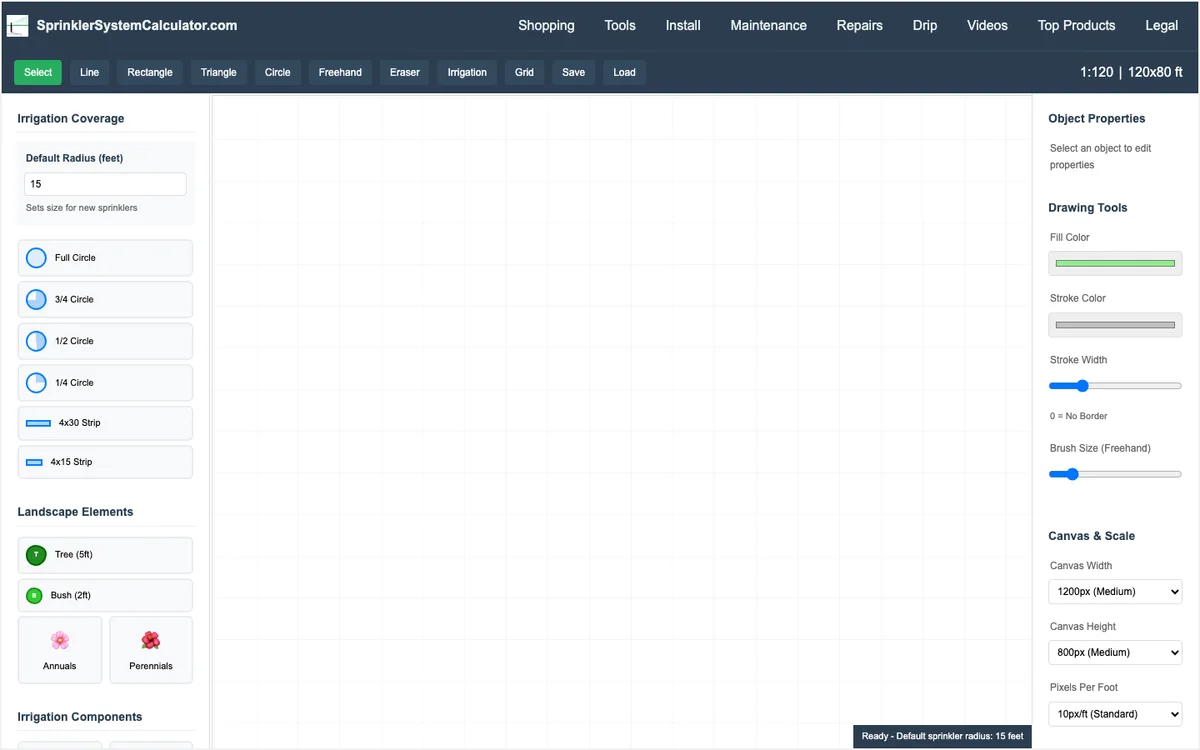This screenshot has height=750, width=1200.
Task: Go to the Videos page
Action: click(987, 26)
